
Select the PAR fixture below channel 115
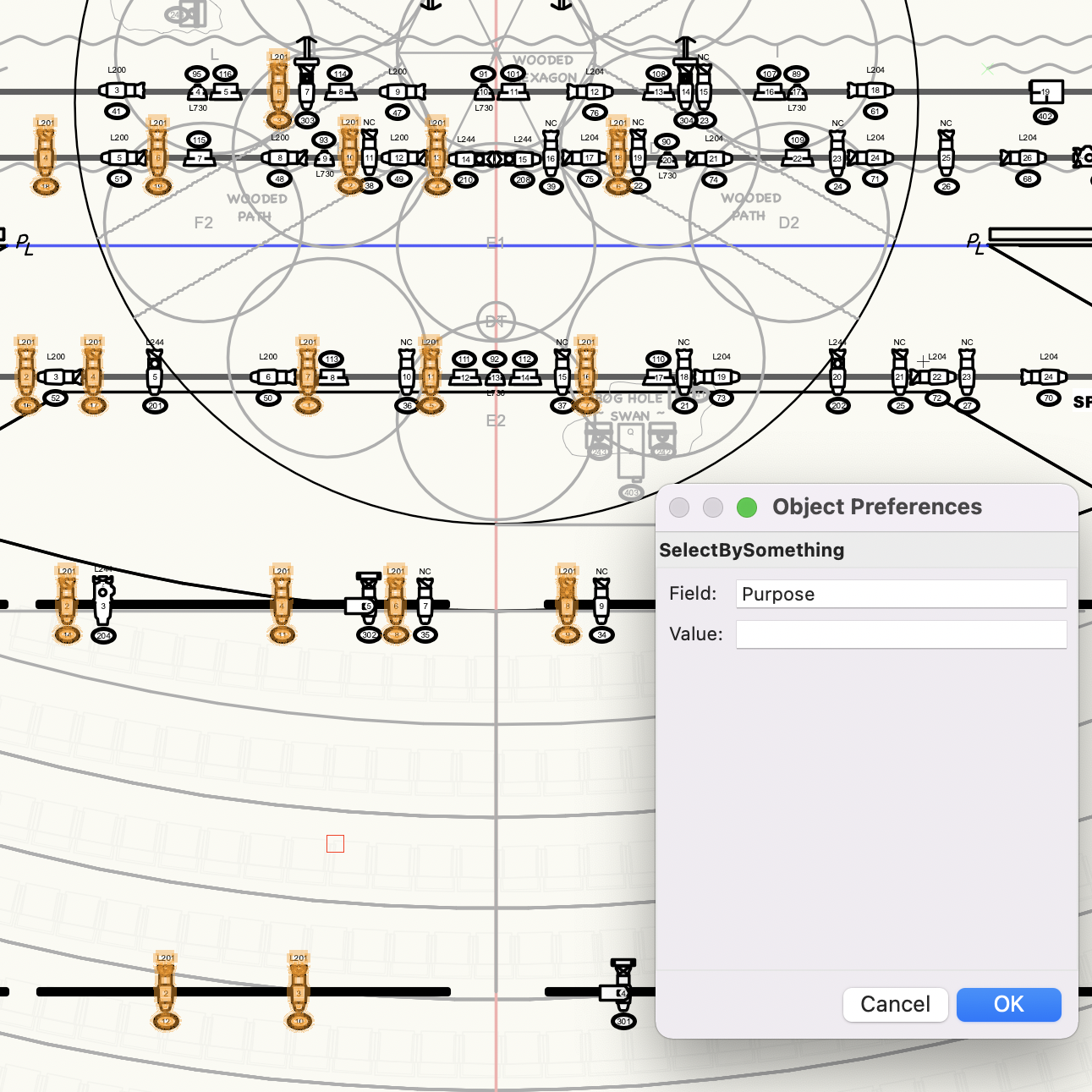coord(200,157)
